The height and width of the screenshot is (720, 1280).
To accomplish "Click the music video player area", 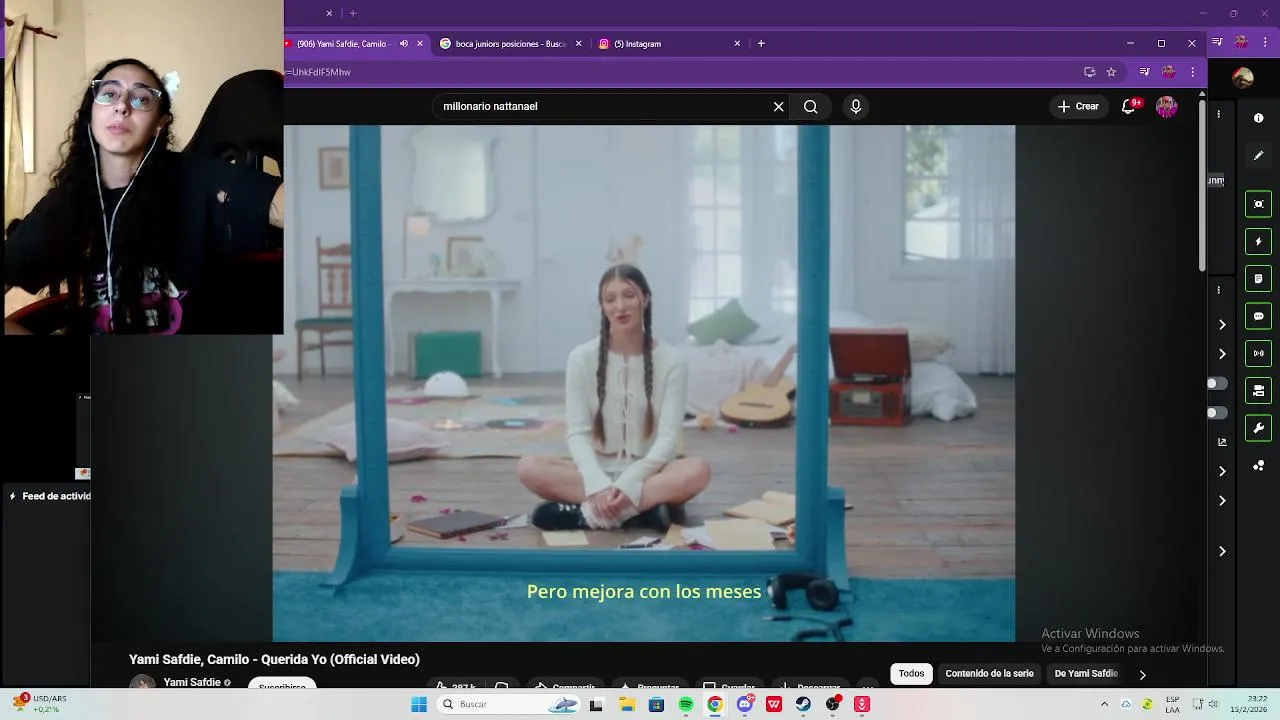I will pyautogui.click(x=644, y=383).
